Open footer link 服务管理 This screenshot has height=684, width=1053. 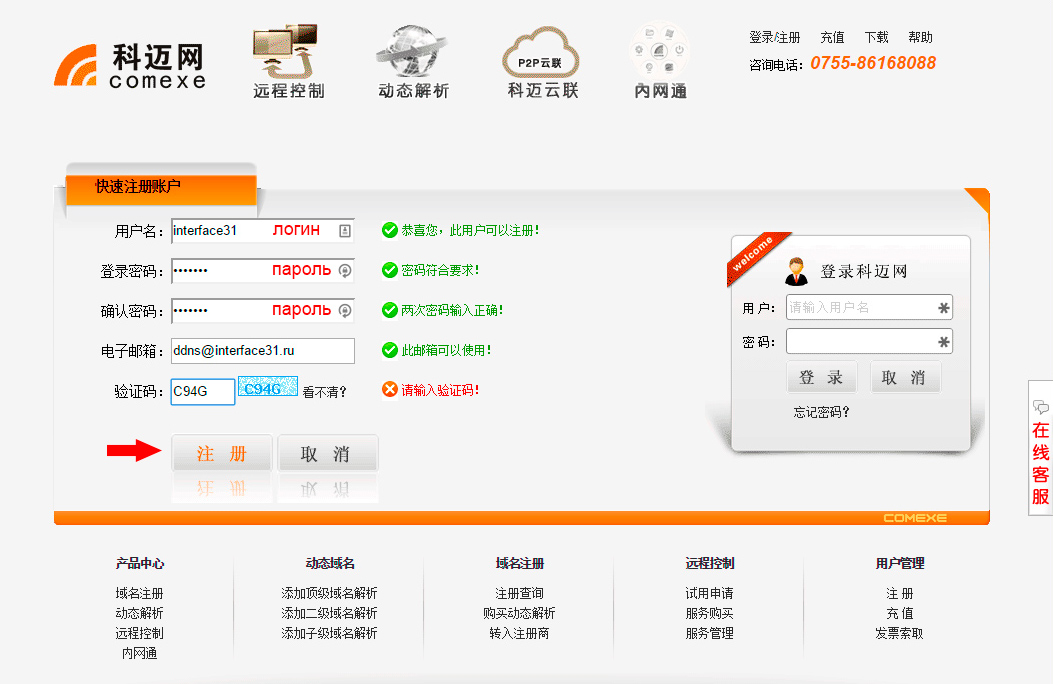(709, 633)
